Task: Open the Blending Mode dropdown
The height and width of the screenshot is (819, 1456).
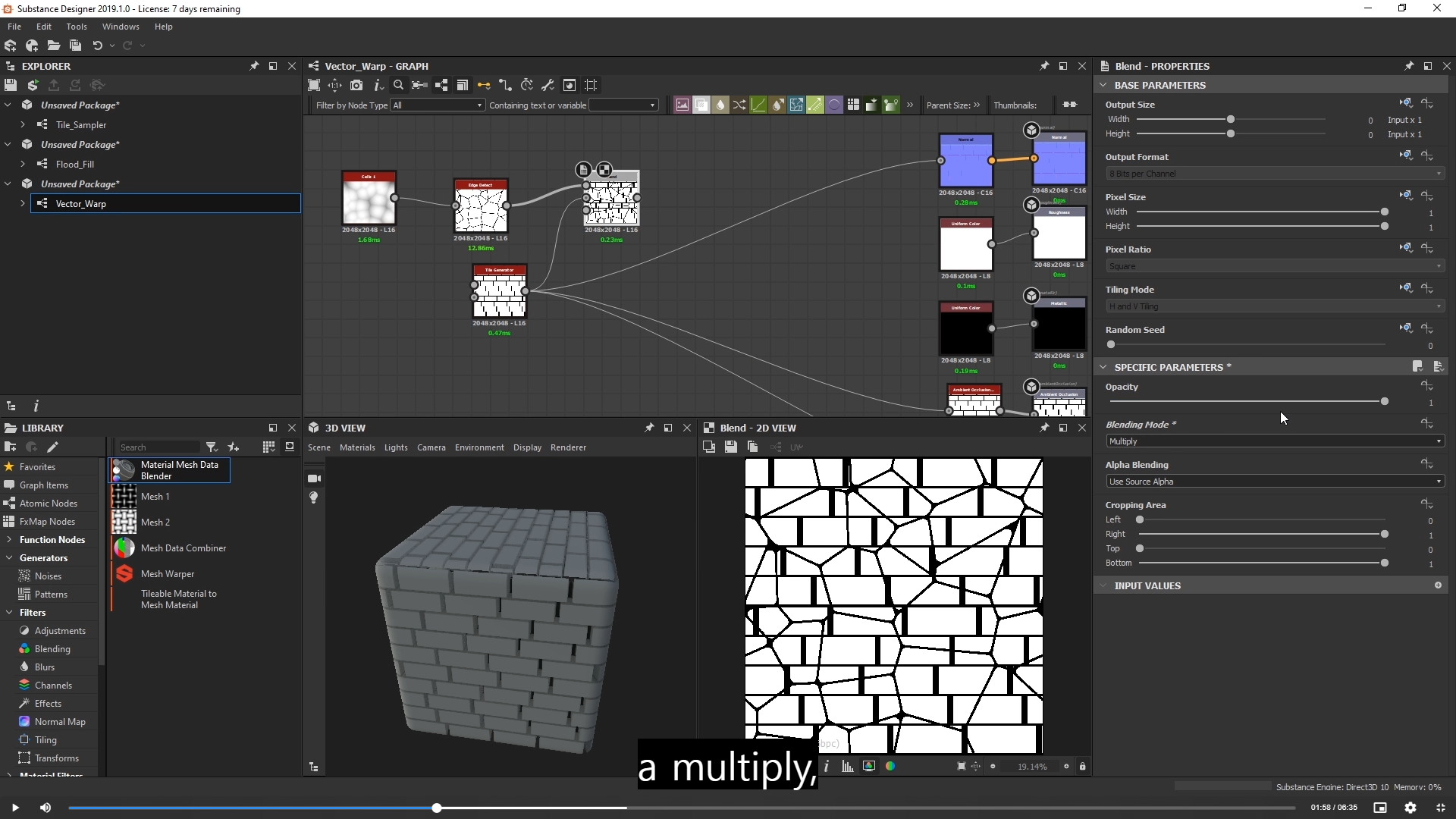Action: click(1274, 441)
